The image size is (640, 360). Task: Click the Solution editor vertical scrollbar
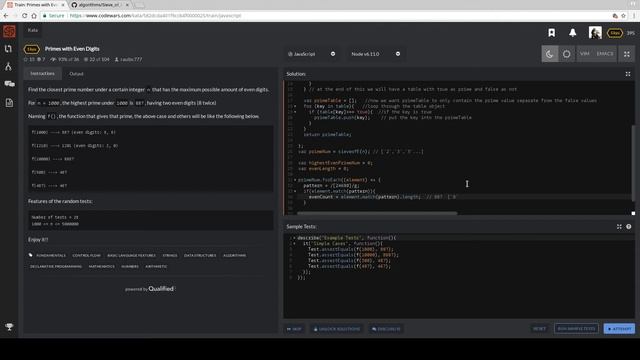click(x=633, y=162)
